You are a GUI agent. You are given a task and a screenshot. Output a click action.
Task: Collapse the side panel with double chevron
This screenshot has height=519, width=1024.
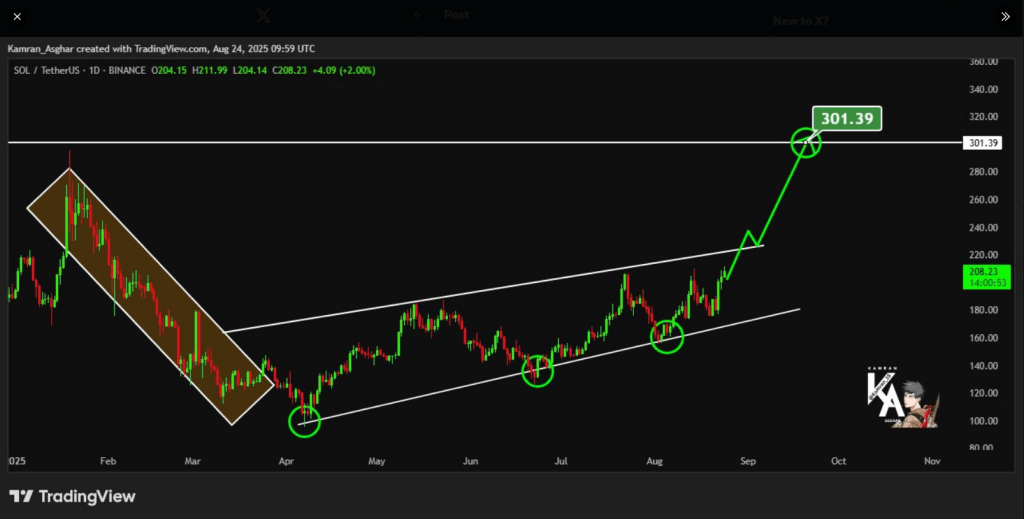coord(1005,16)
